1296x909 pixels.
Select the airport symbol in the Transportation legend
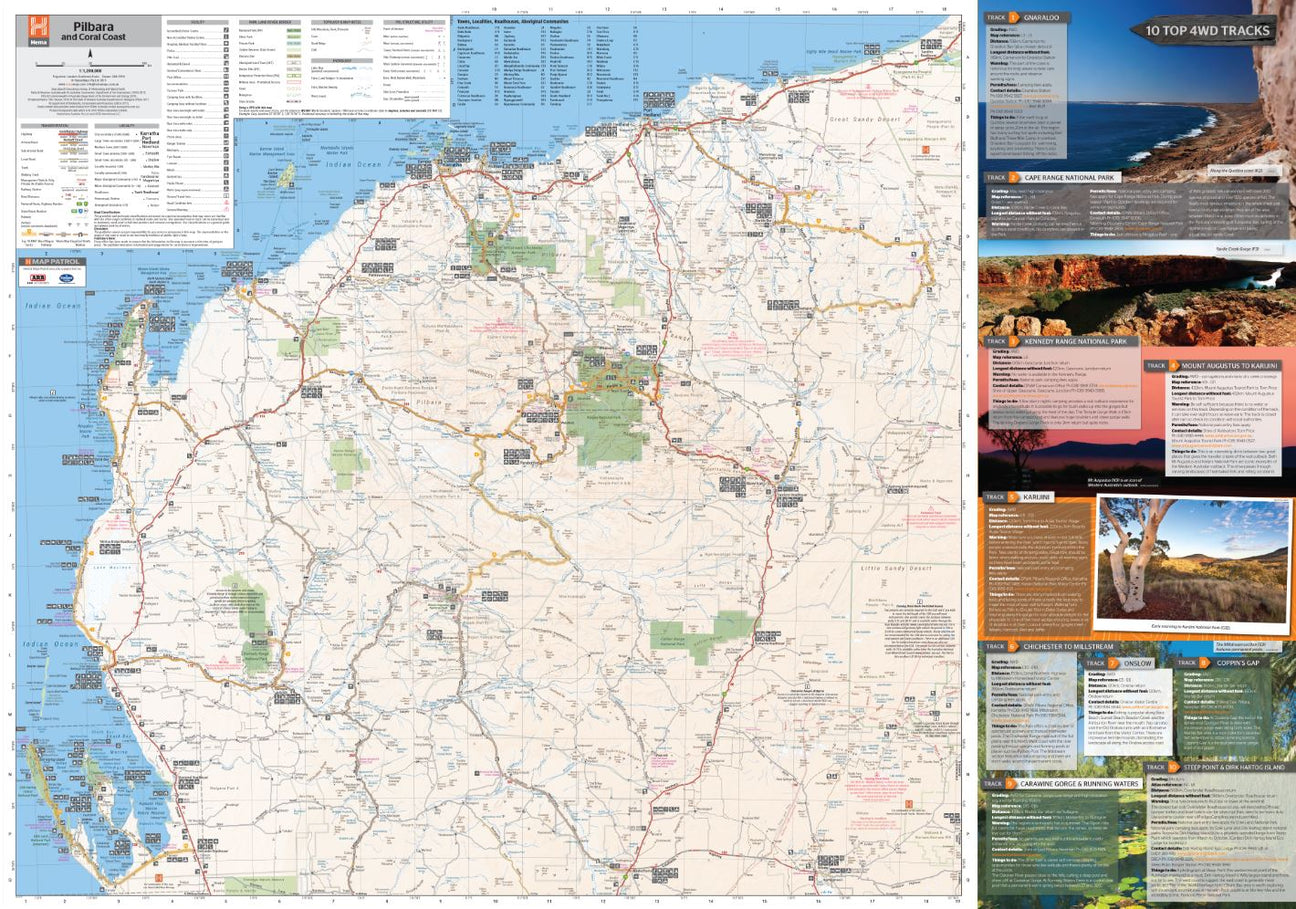click(x=68, y=222)
